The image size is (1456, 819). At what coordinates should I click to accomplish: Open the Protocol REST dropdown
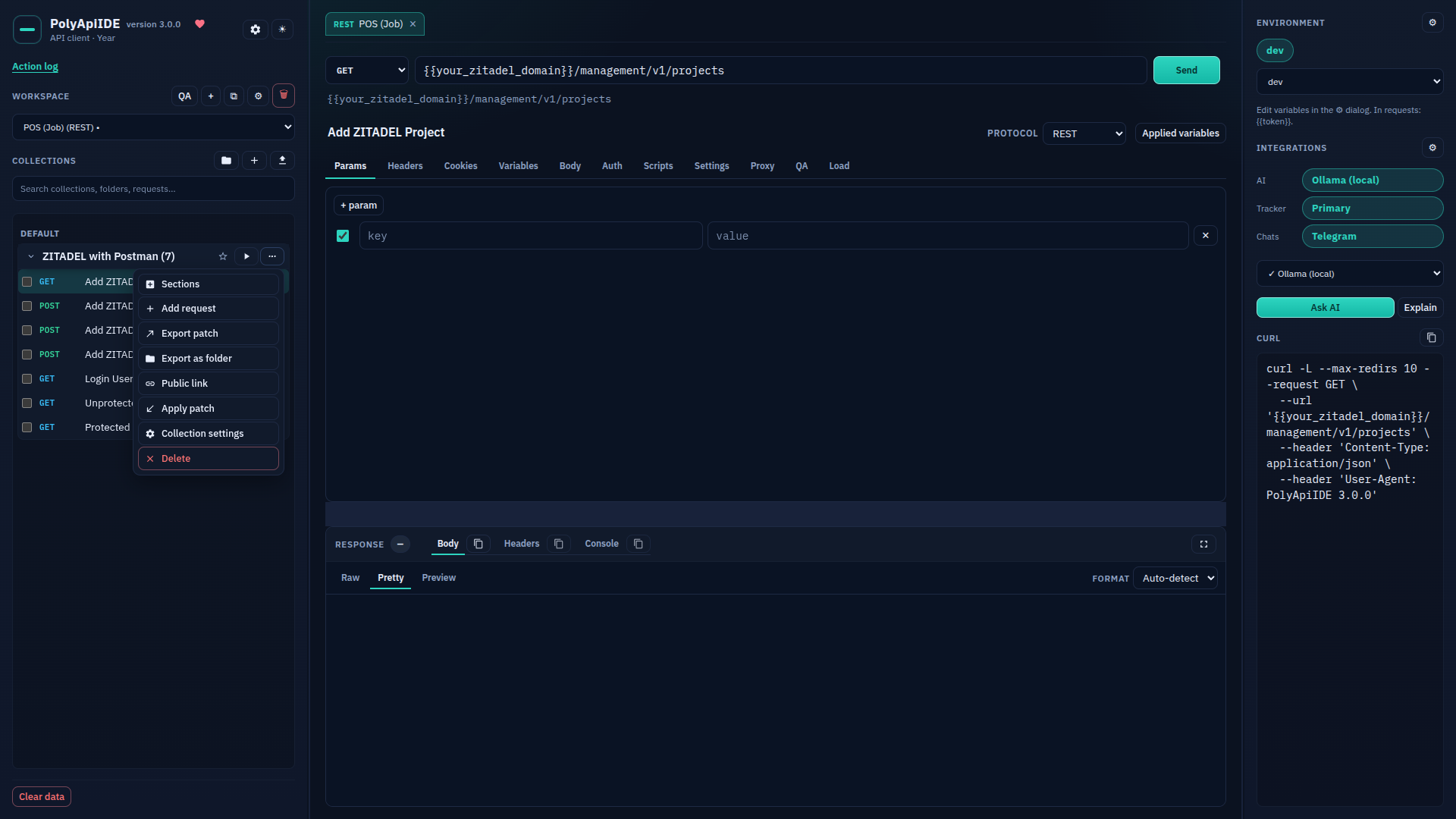(x=1084, y=133)
